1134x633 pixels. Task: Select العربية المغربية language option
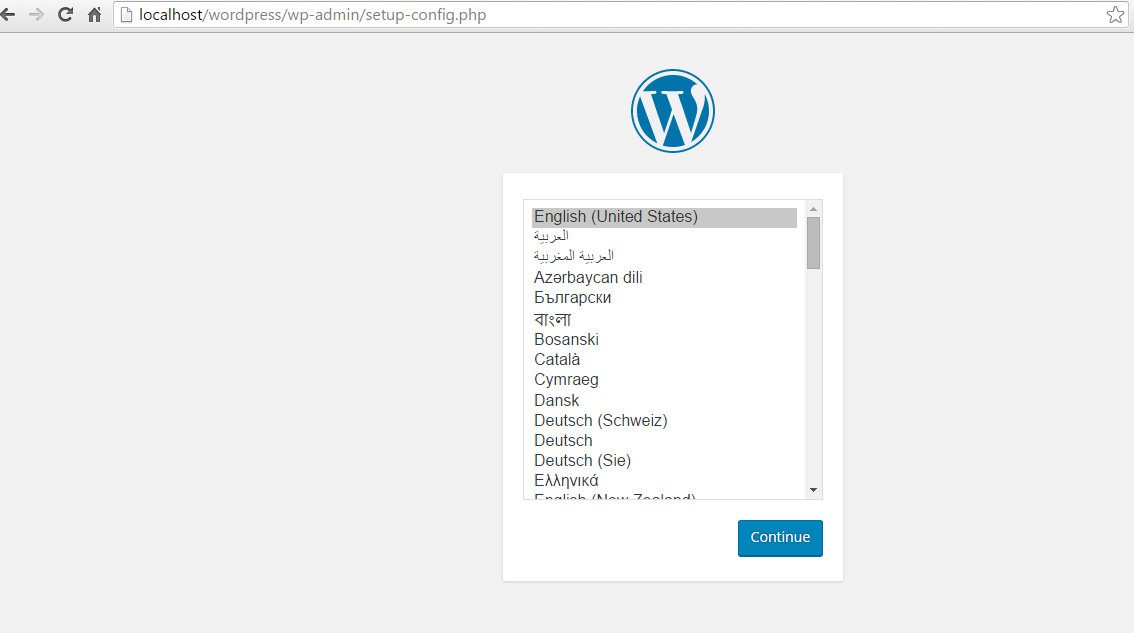pos(664,257)
